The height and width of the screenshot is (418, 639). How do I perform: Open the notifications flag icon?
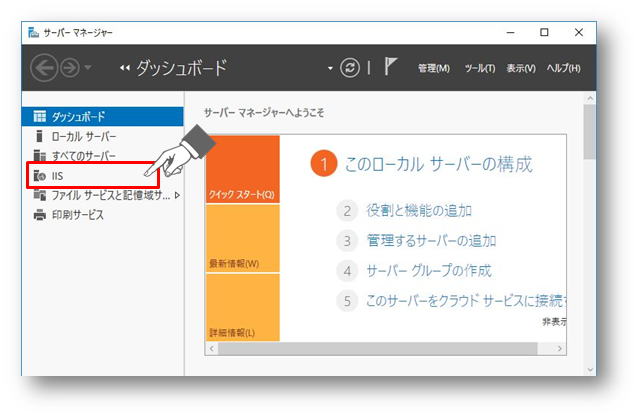point(390,66)
